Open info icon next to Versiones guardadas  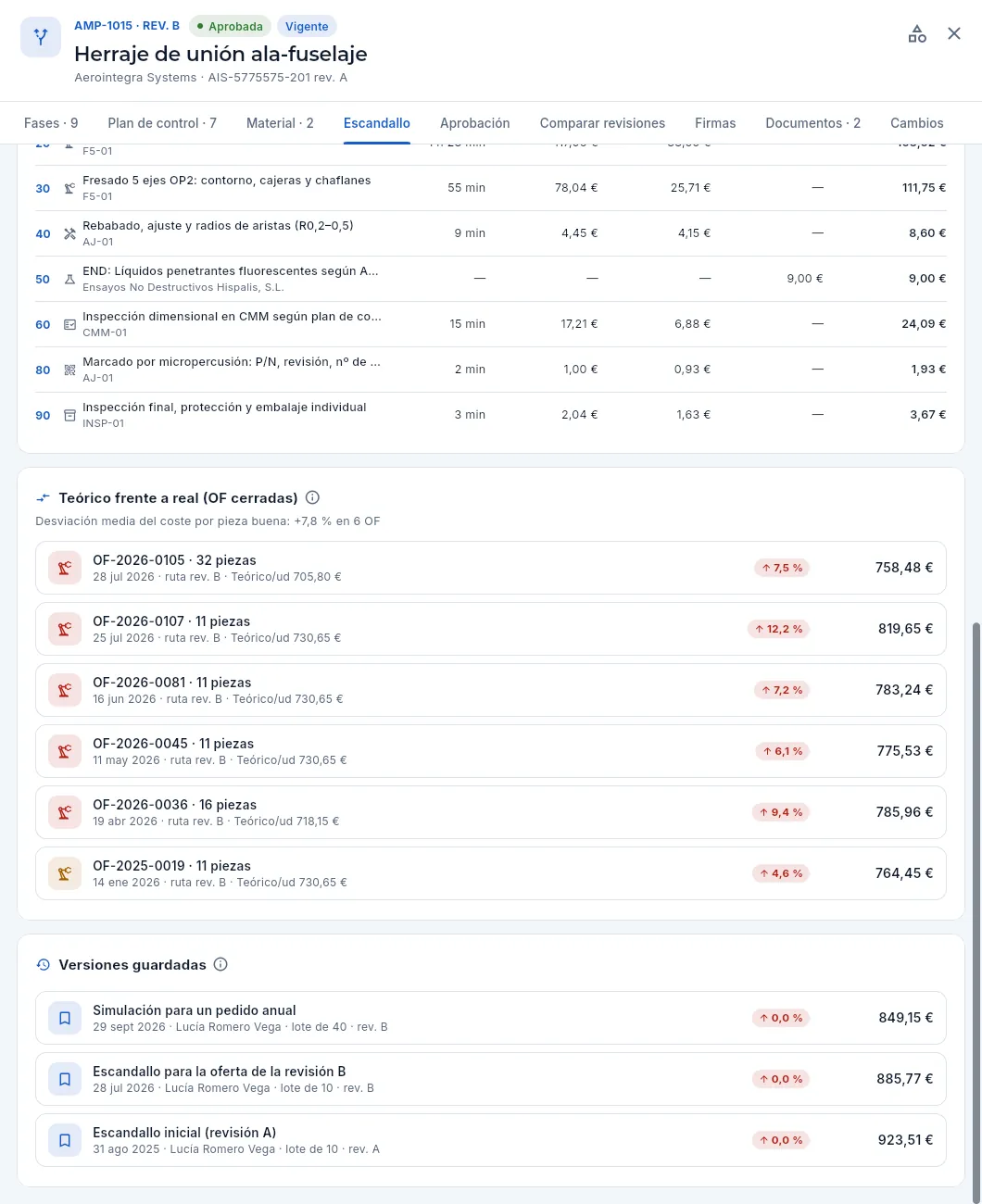[220, 964]
